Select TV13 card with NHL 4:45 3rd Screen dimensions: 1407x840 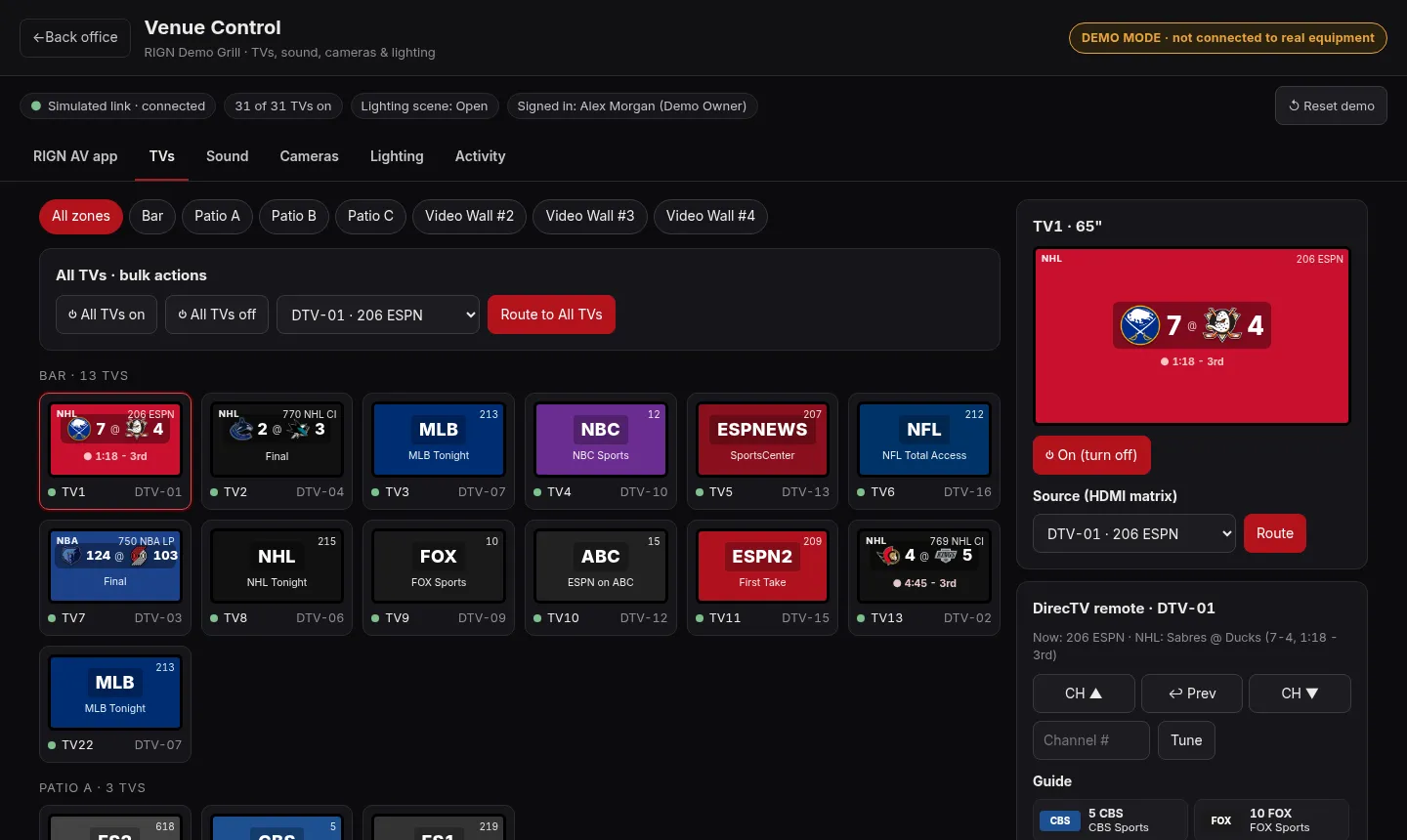pos(924,578)
